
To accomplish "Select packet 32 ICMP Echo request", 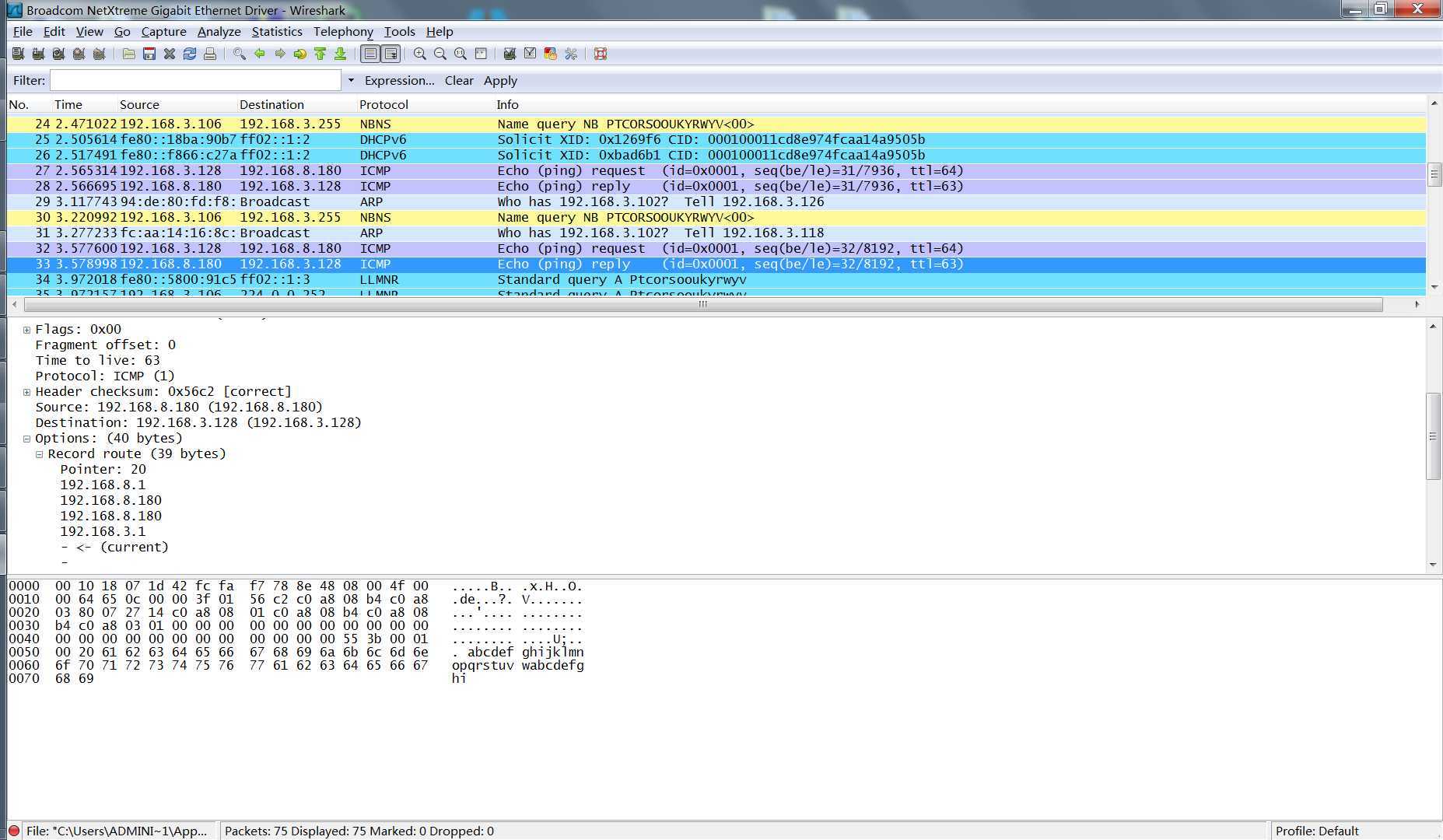I will click(x=716, y=248).
